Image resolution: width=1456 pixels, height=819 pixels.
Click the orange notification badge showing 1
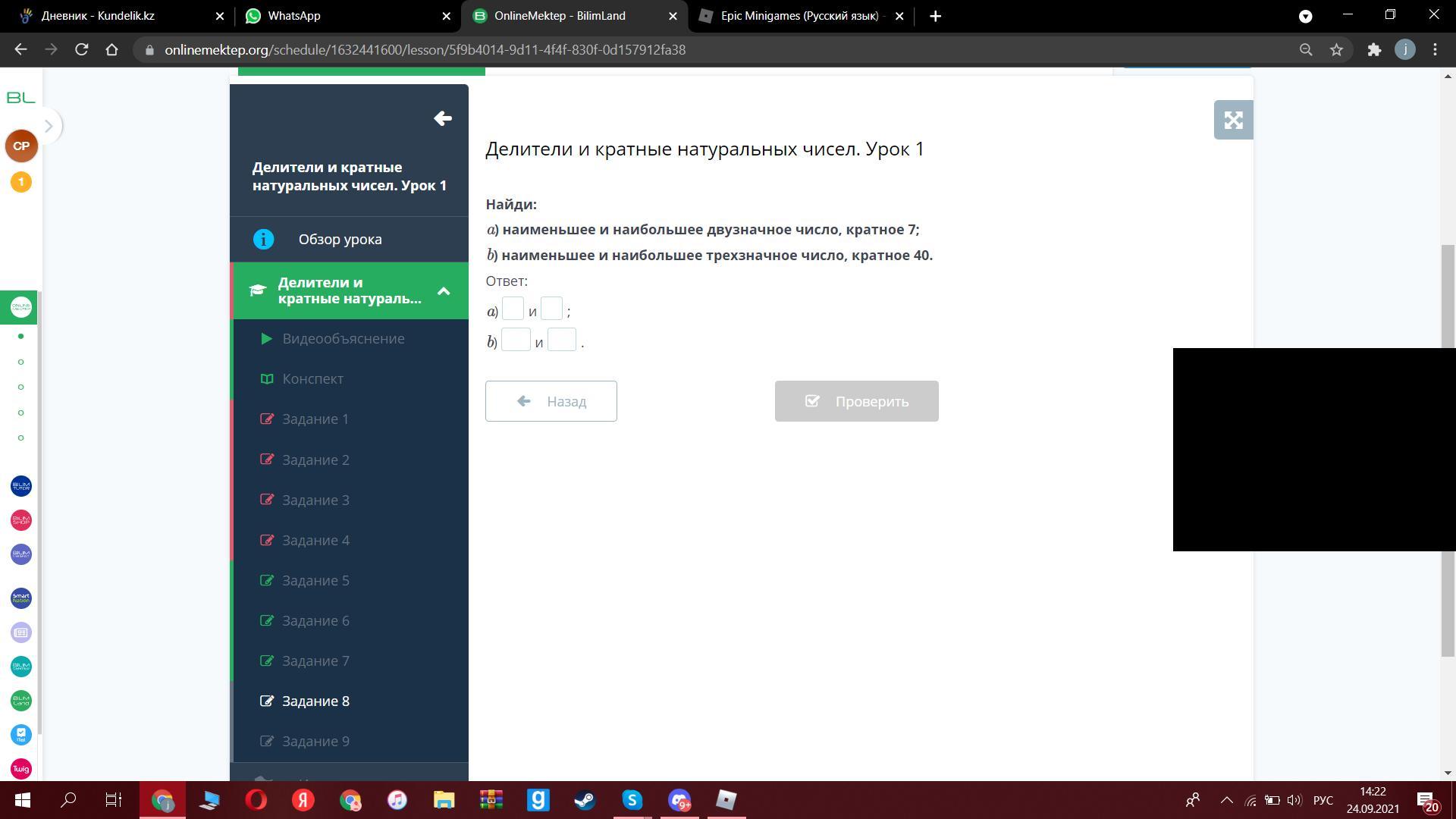[x=21, y=182]
